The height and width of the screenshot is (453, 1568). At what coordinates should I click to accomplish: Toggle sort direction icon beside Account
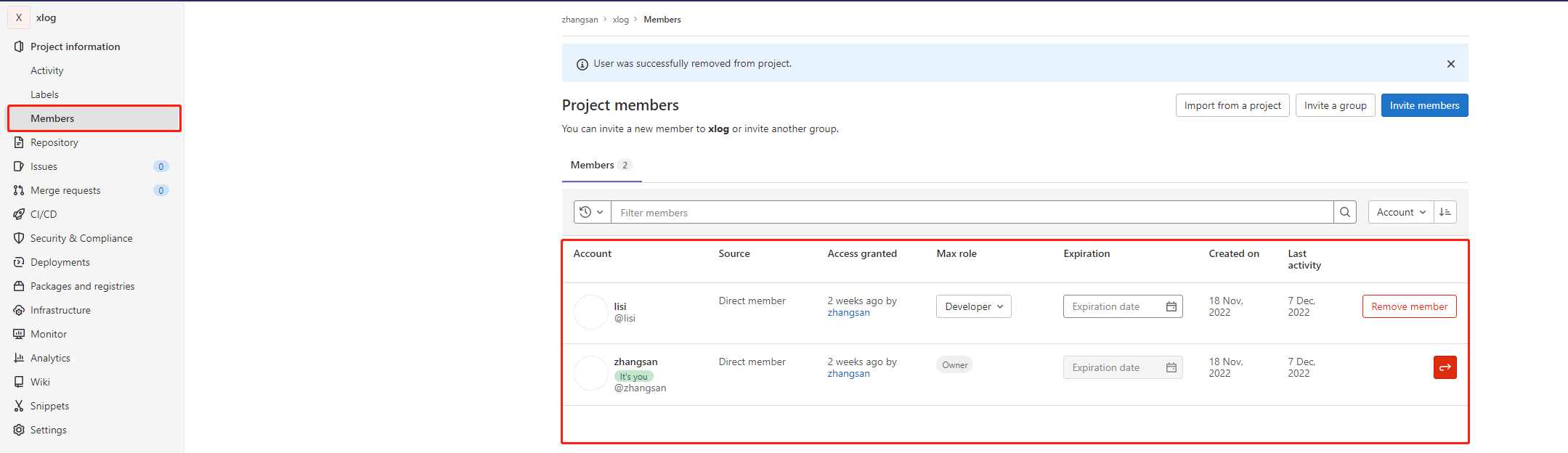click(1445, 212)
